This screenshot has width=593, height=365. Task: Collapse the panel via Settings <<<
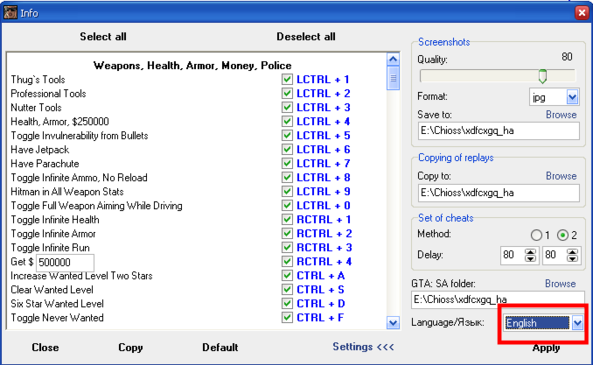tap(363, 347)
